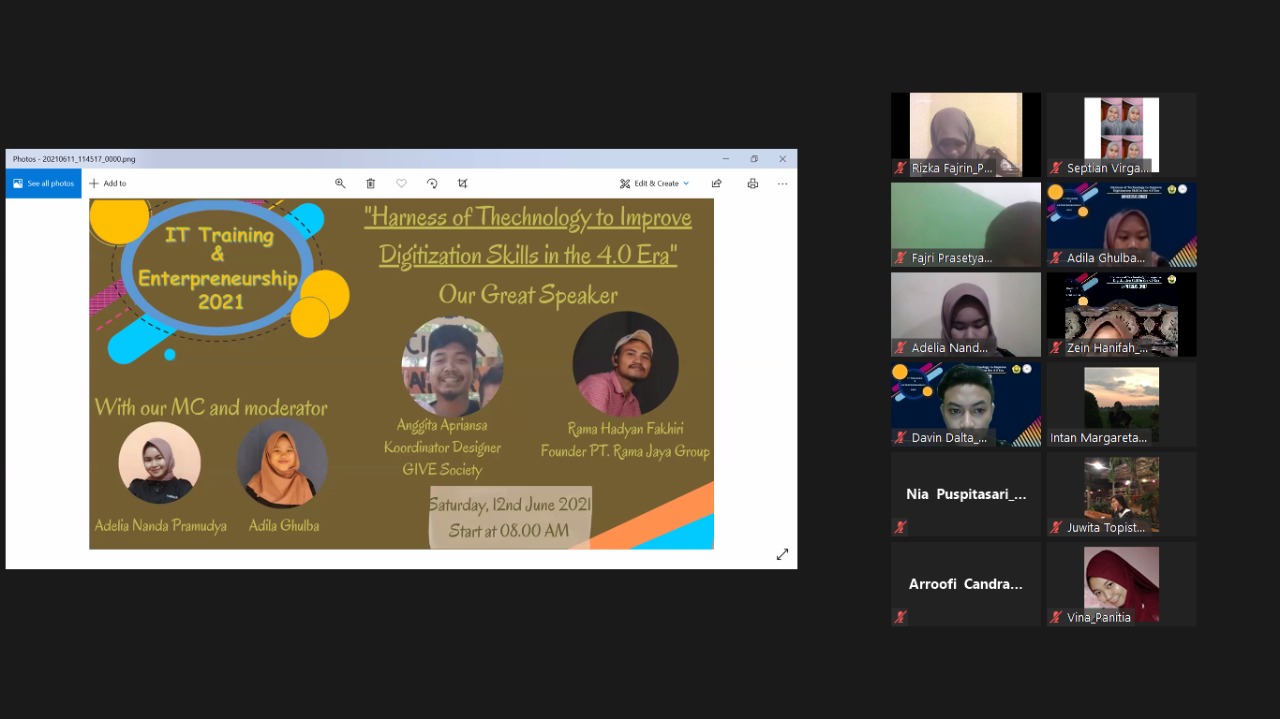Click Nia Puspitasari participant tile
This screenshot has height=719, width=1280.
click(x=965, y=494)
